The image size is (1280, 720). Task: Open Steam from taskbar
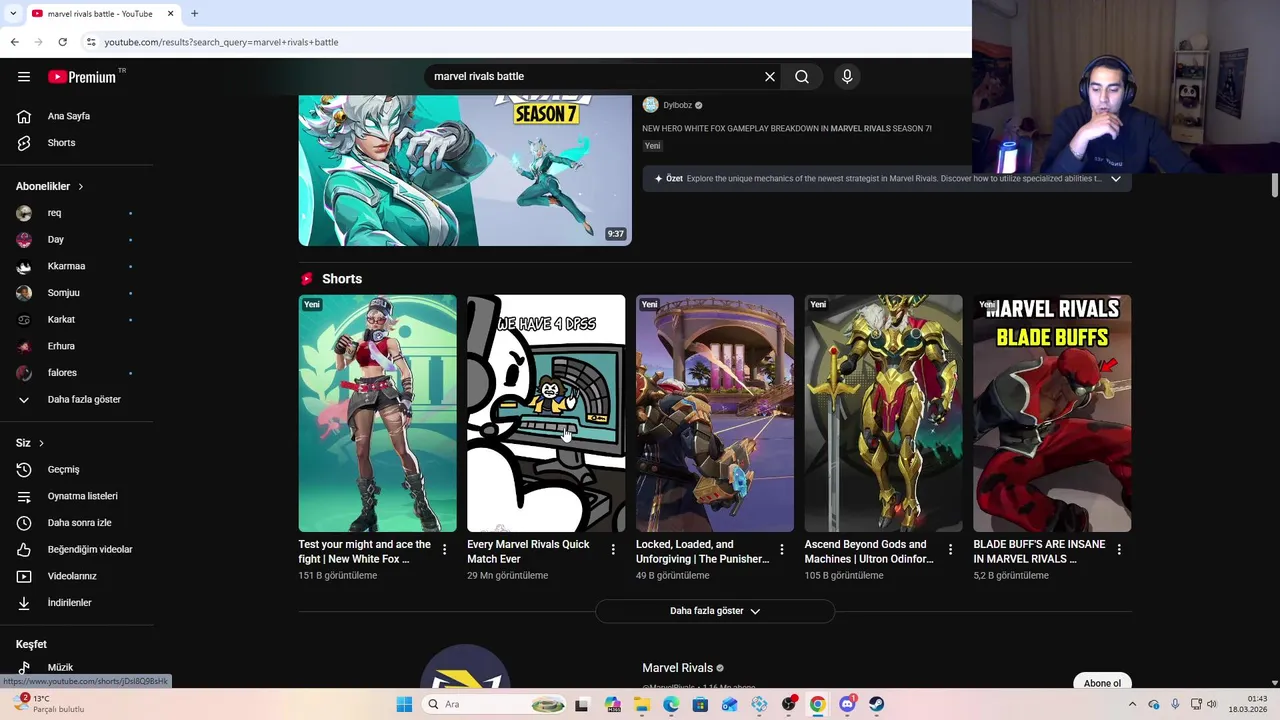(876, 704)
